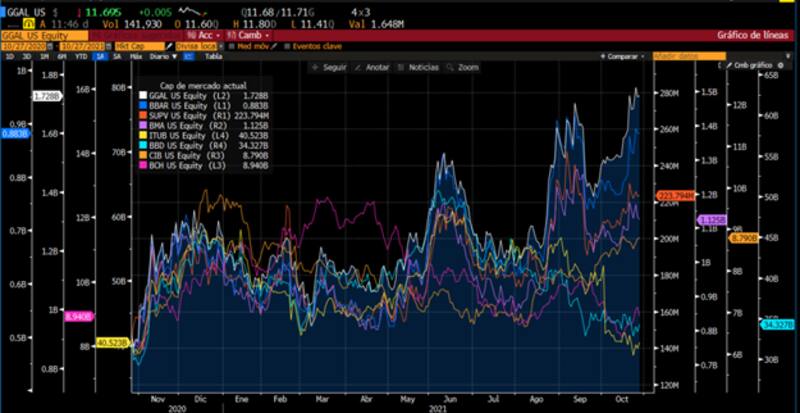Switch to the 6M time range

tap(62, 56)
